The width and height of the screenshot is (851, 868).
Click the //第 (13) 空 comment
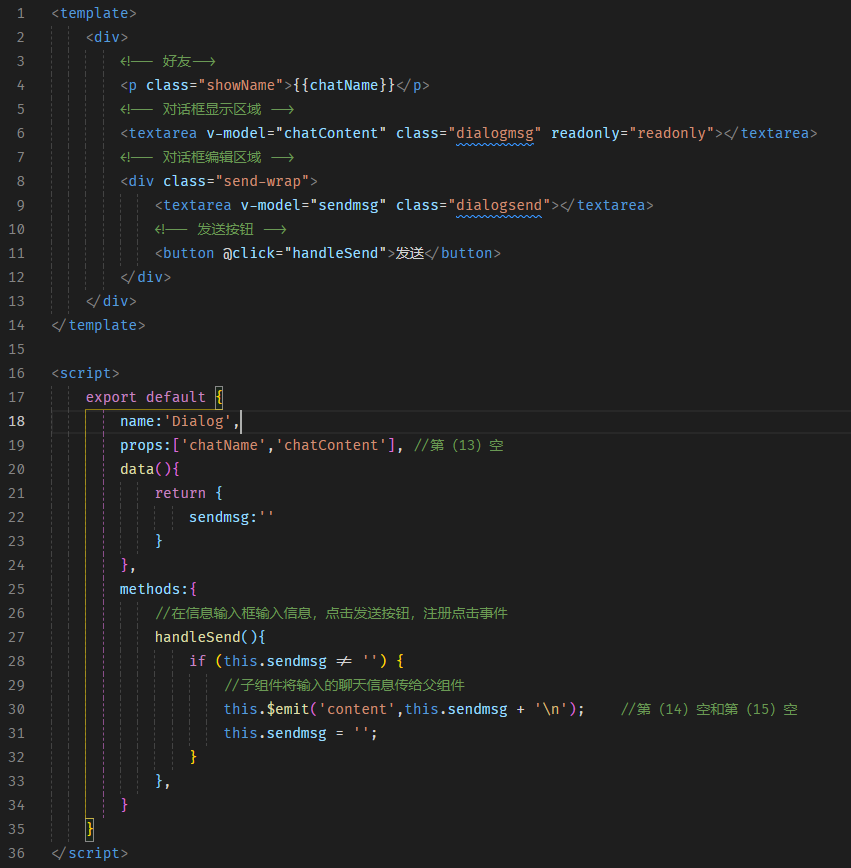(x=459, y=446)
